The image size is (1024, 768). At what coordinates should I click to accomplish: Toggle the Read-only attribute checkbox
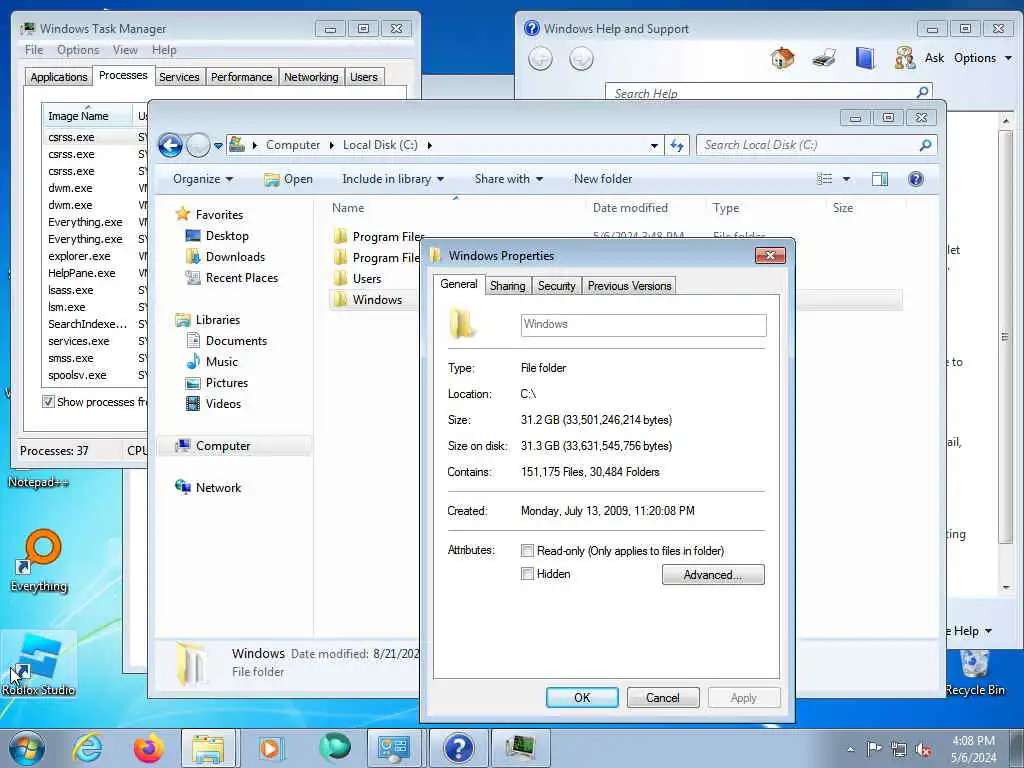527,551
